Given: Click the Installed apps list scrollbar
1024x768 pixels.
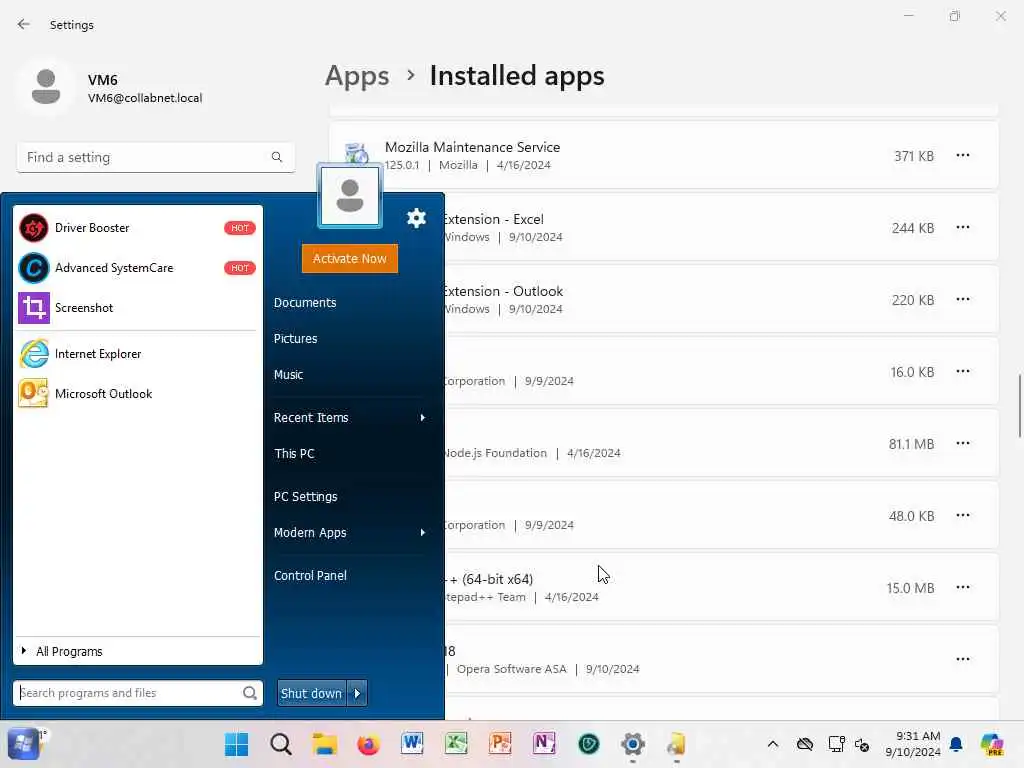Looking at the screenshot, I should (x=1019, y=406).
